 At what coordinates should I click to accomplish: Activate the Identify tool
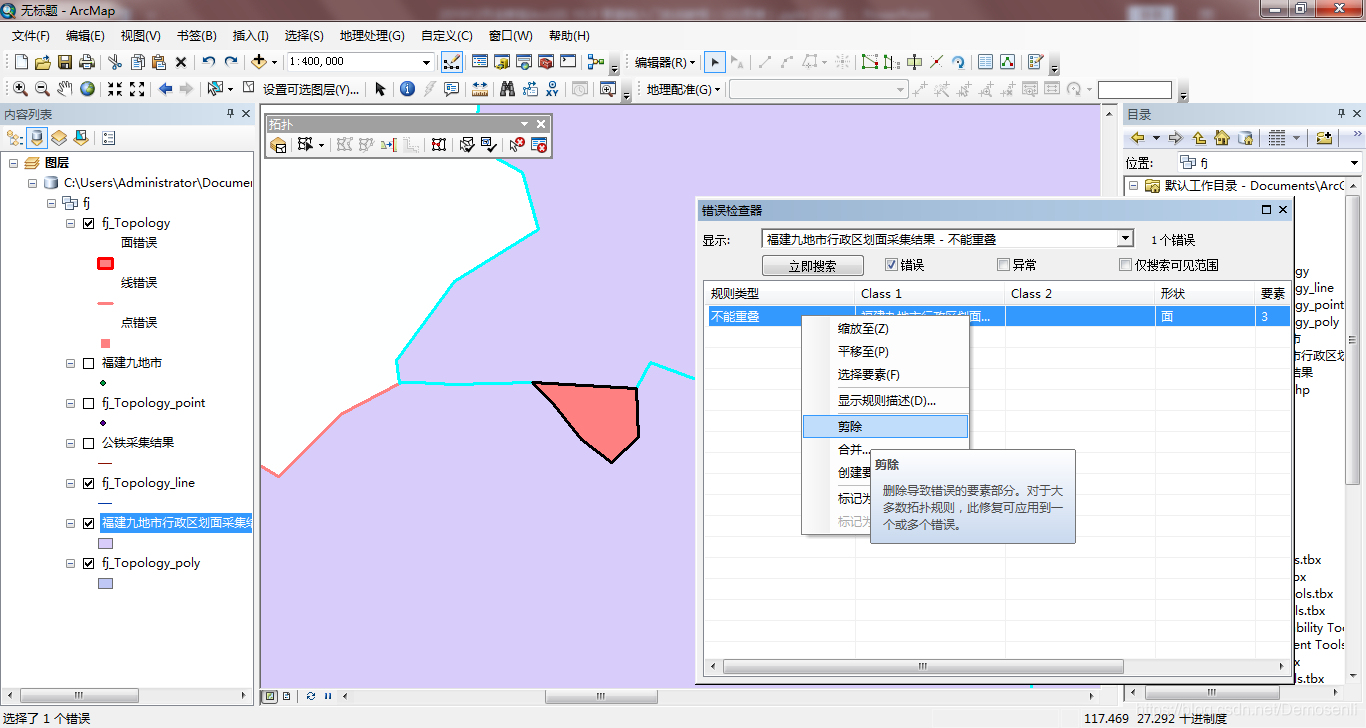pyautogui.click(x=407, y=89)
